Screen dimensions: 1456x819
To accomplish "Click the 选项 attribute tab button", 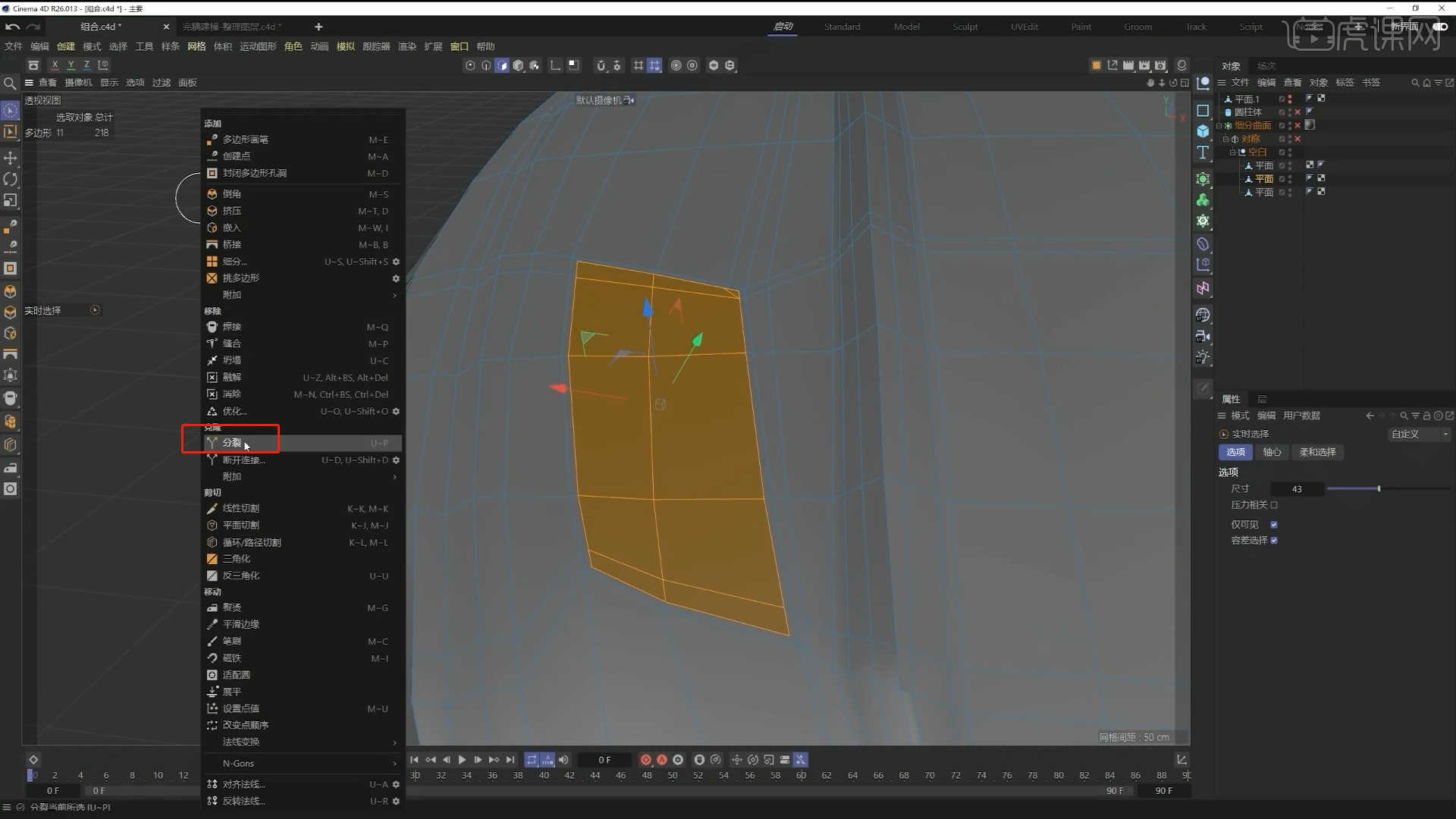I will point(1236,452).
